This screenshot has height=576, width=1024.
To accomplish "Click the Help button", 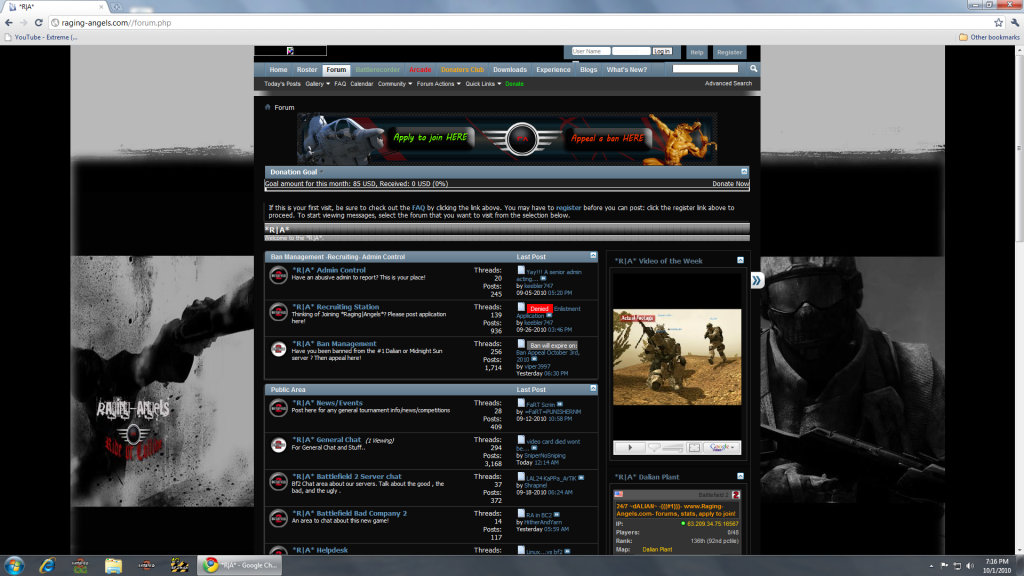I will coord(697,52).
